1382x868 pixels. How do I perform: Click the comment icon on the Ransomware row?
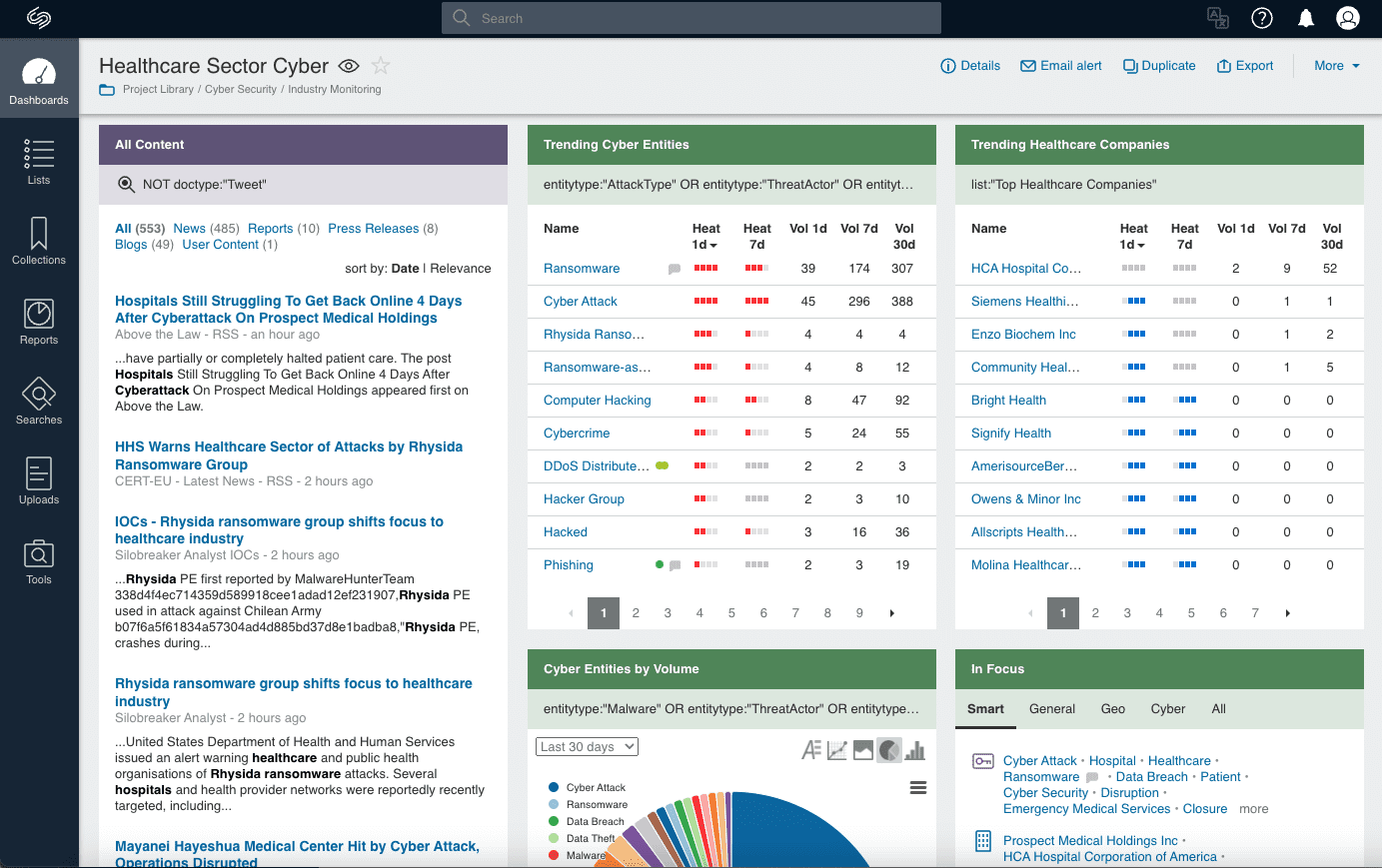click(x=675, y=269)
